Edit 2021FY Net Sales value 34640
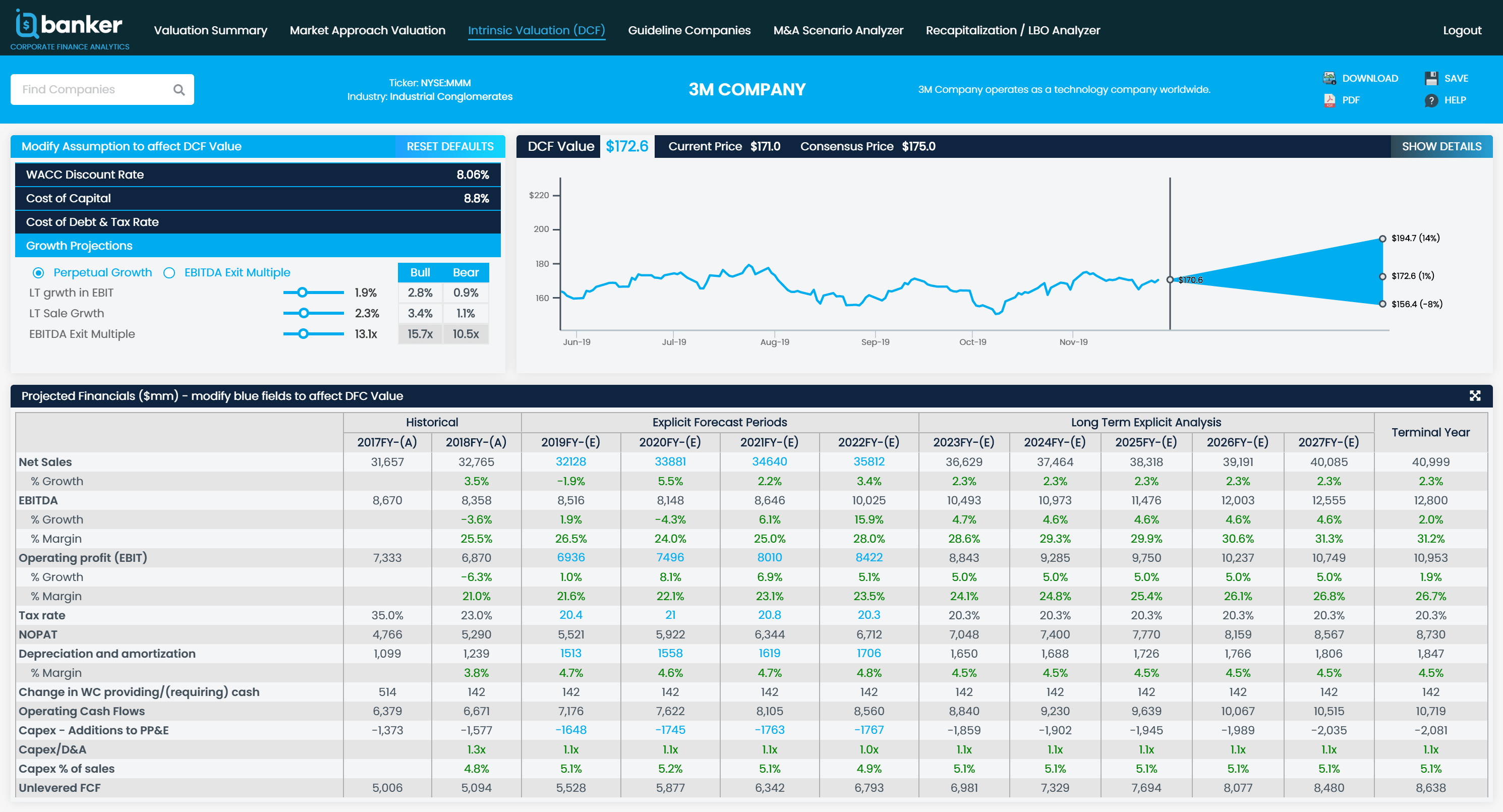Image resolution: width=1503 pixels, height=812 pixels. coord(769,461)
